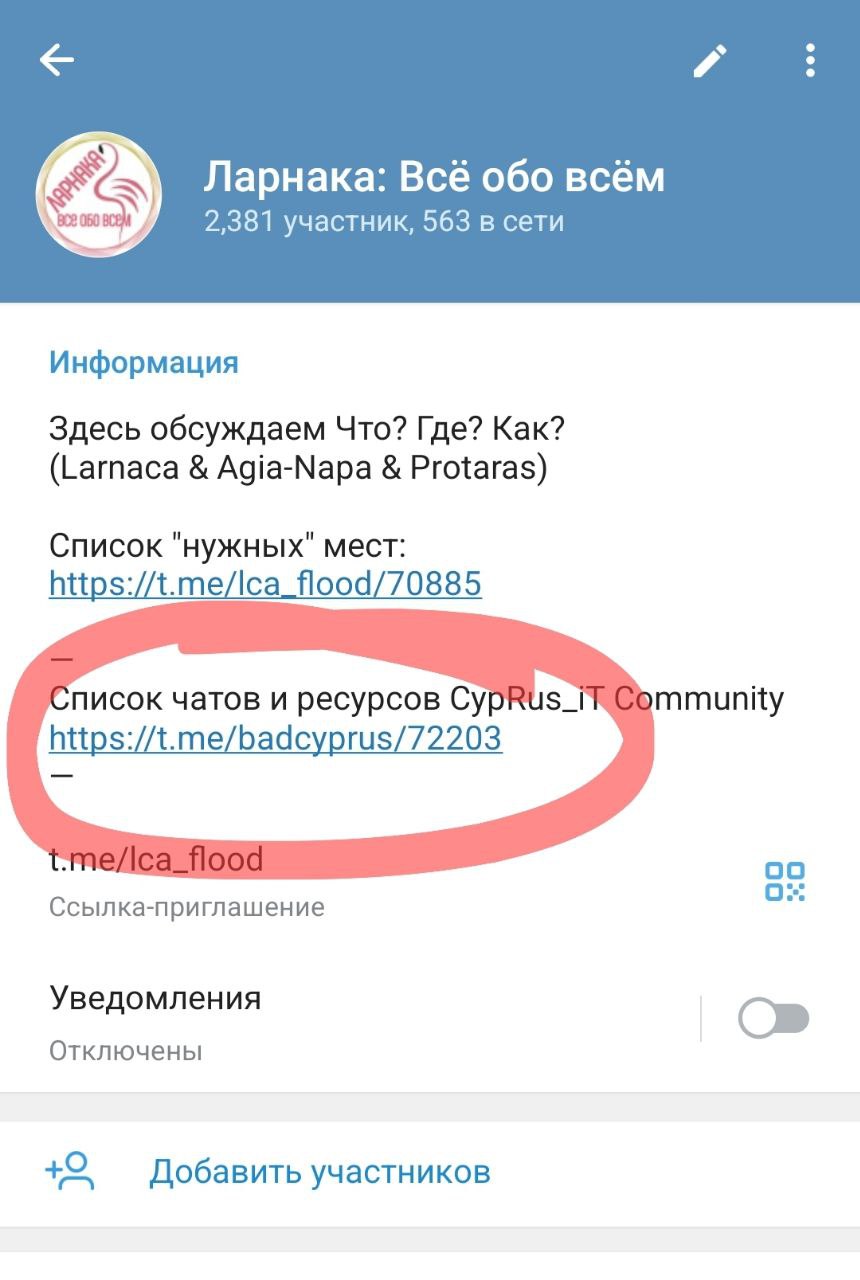Tap the Список чатов и ресурсов line
This screenshot has width=860, height=1280.
[416, 699]
